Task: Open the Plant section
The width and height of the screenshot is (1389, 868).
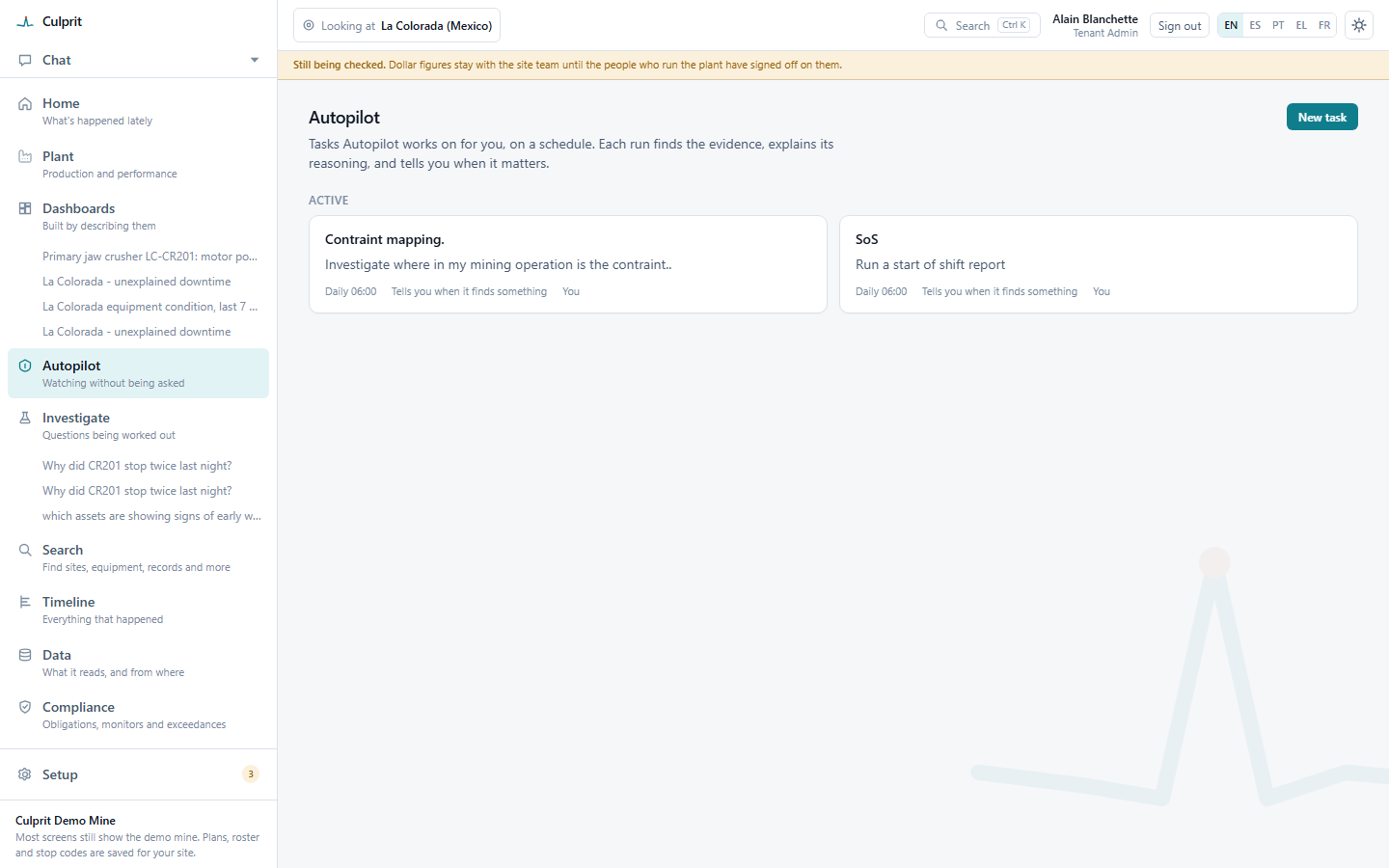Action: pos(138,164)
